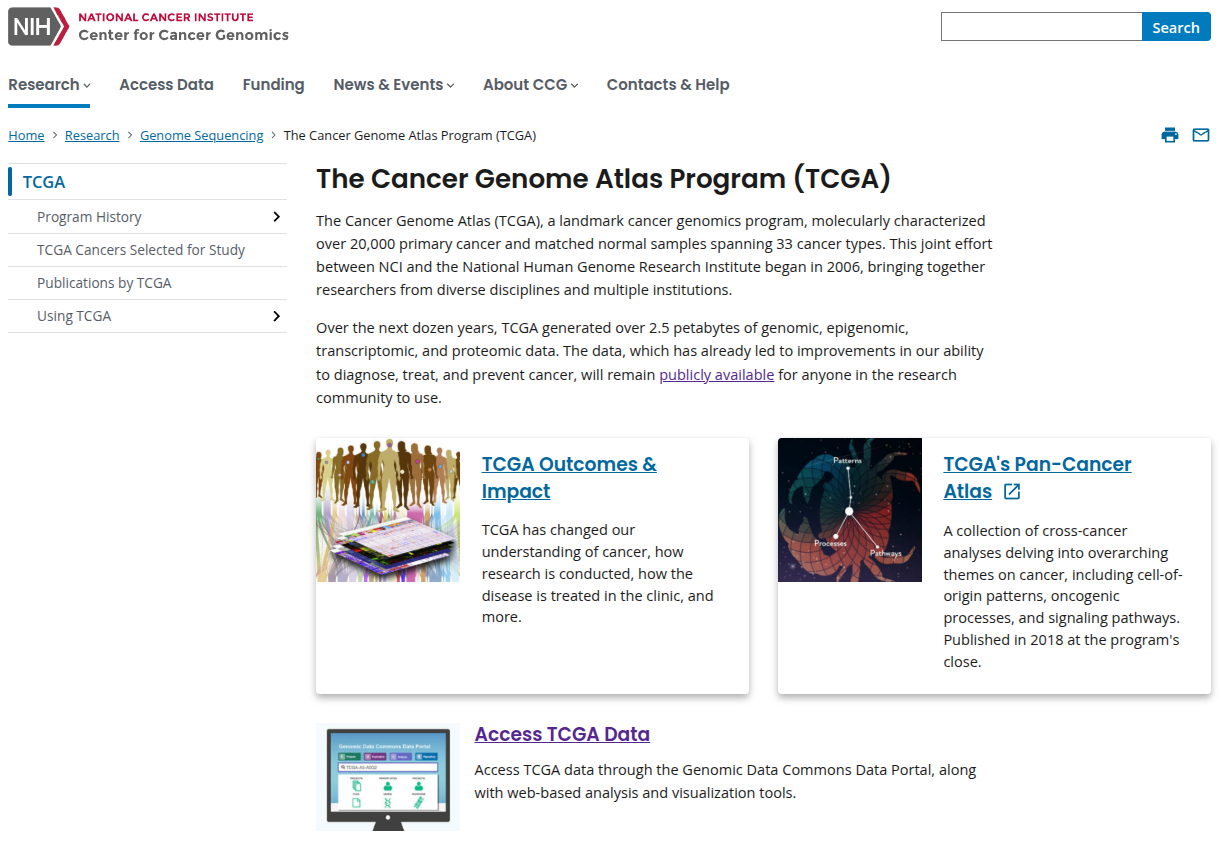Click the Access TCGA Data monitor illustration
The image size is (1223, 843).
tap(388, 777)
